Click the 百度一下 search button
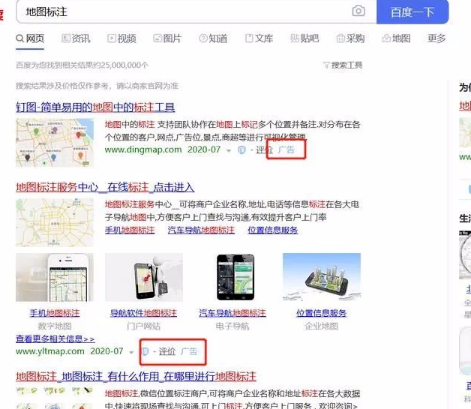 click(x=412, y=12)
